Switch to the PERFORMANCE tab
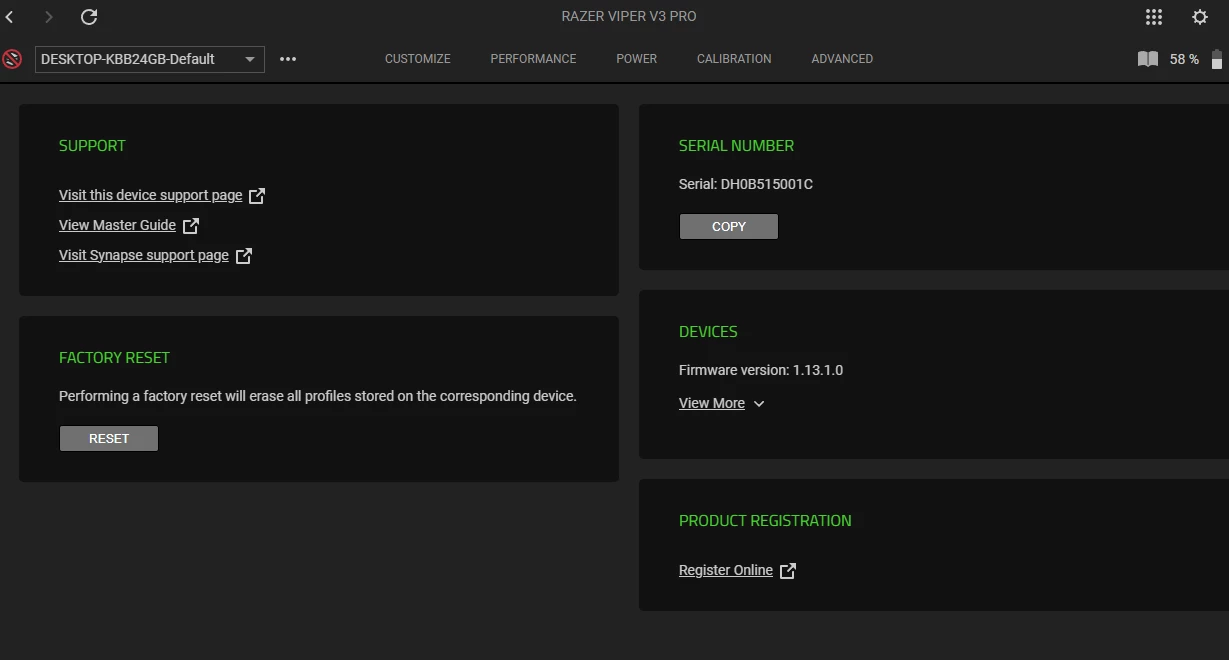Image resolution: width=1229 pixels, height=660 pixels. [533, 59]
